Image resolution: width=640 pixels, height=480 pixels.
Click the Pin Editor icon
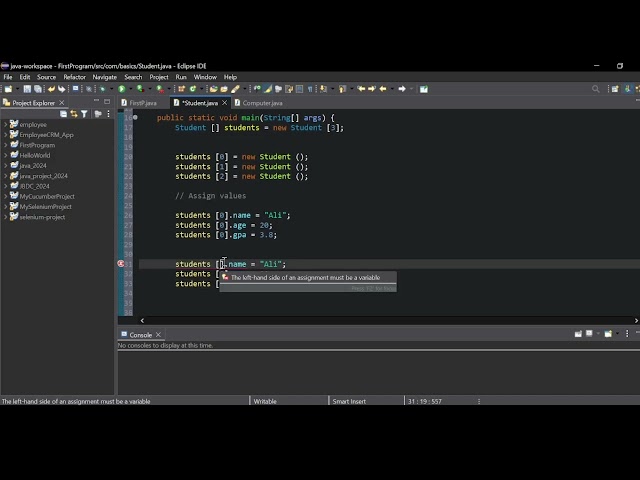[424, 89]
